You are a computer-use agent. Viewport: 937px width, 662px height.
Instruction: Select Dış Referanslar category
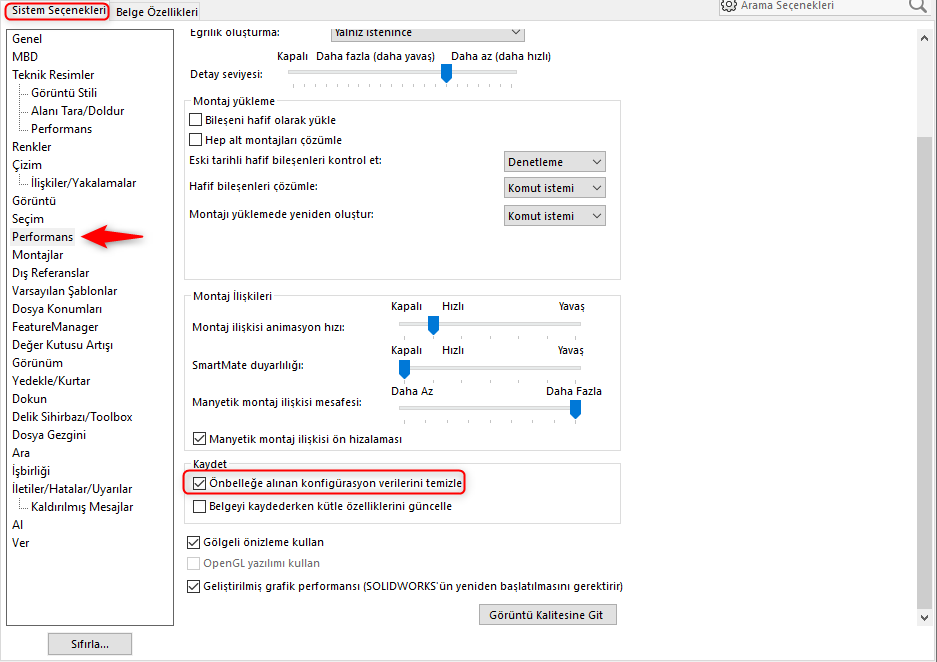(51, 272)
